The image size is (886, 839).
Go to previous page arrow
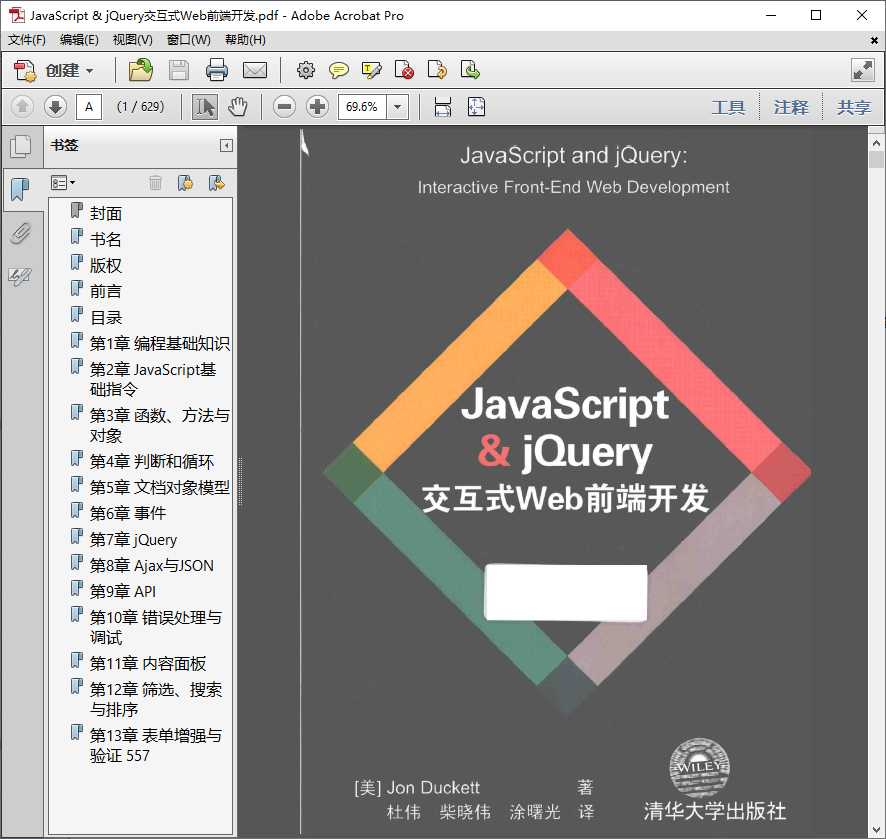22,106
